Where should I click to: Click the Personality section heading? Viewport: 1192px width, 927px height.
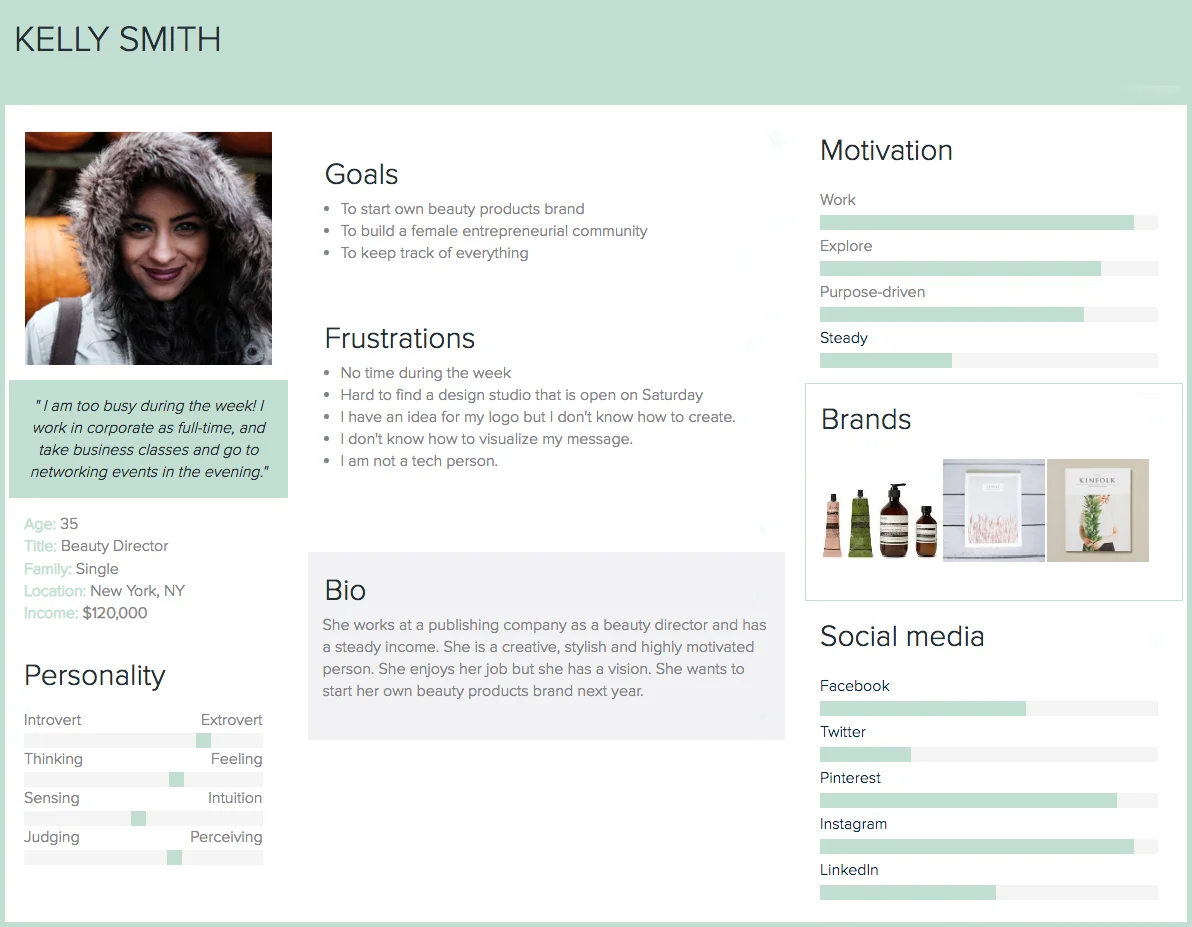coord(95,676)
